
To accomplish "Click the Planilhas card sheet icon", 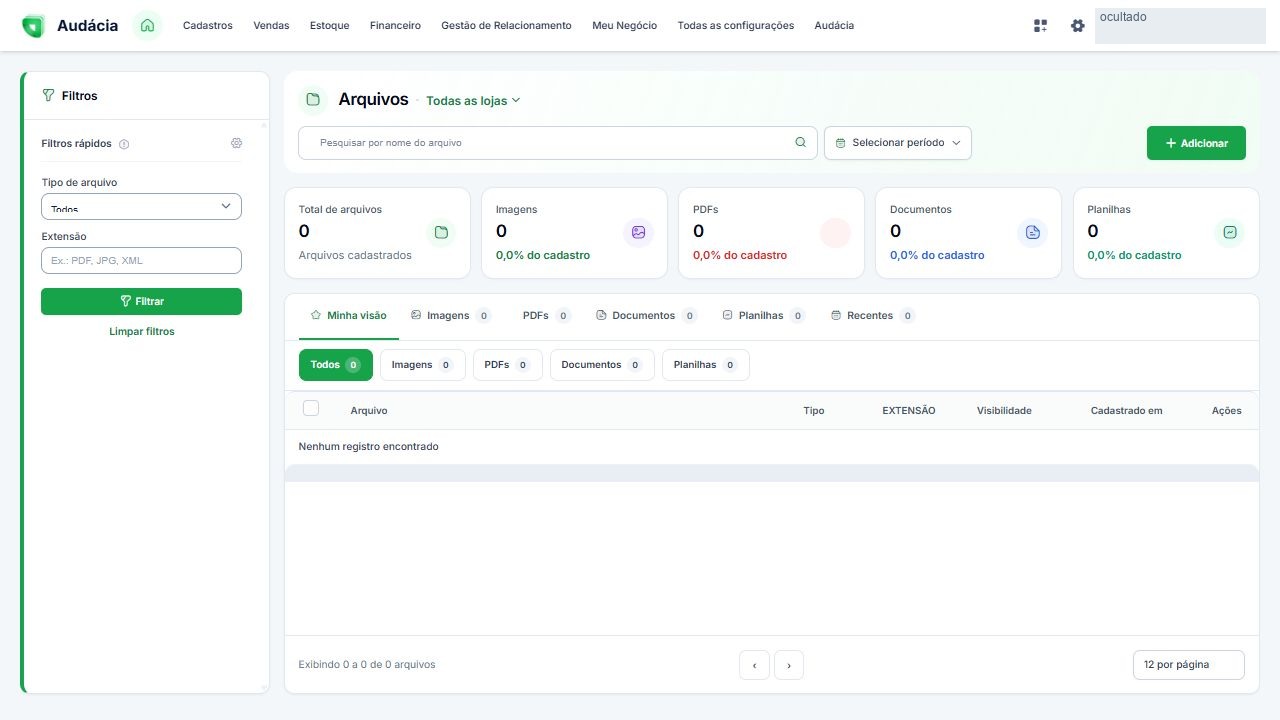I will pos(1229,233).
